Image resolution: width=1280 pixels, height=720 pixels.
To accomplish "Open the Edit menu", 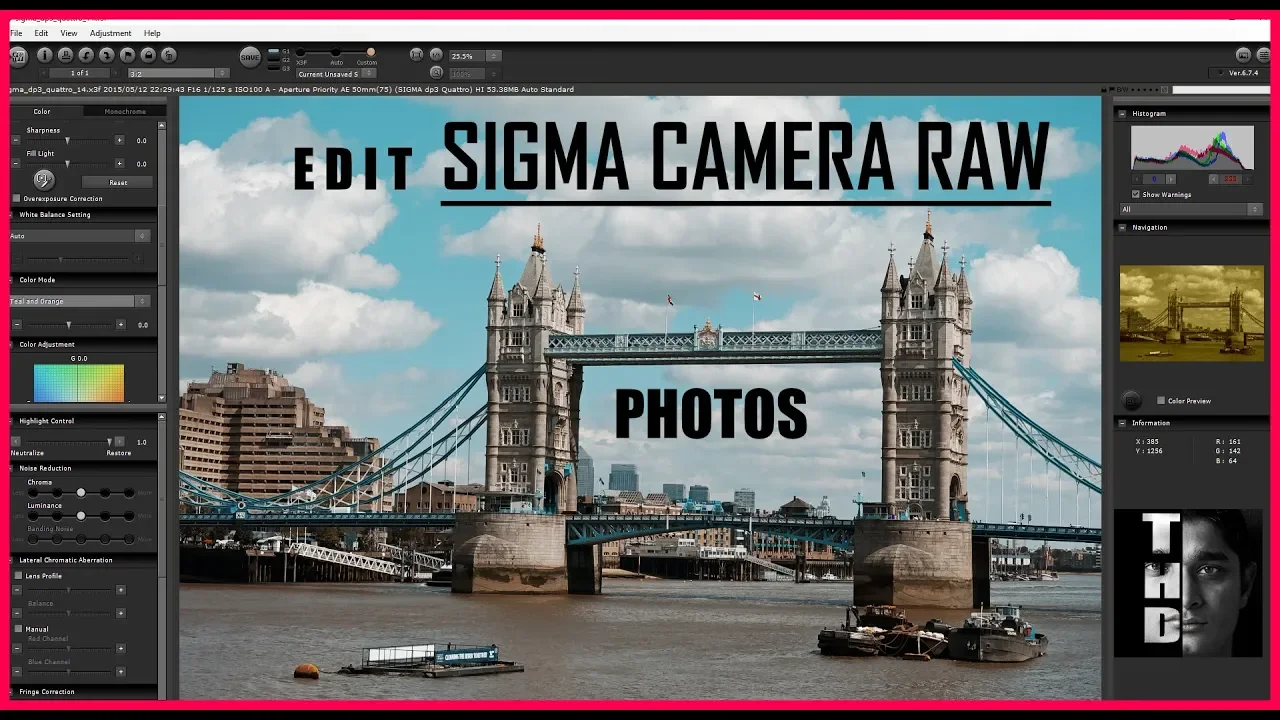I will pyautogui.click(x=41, y=33).
